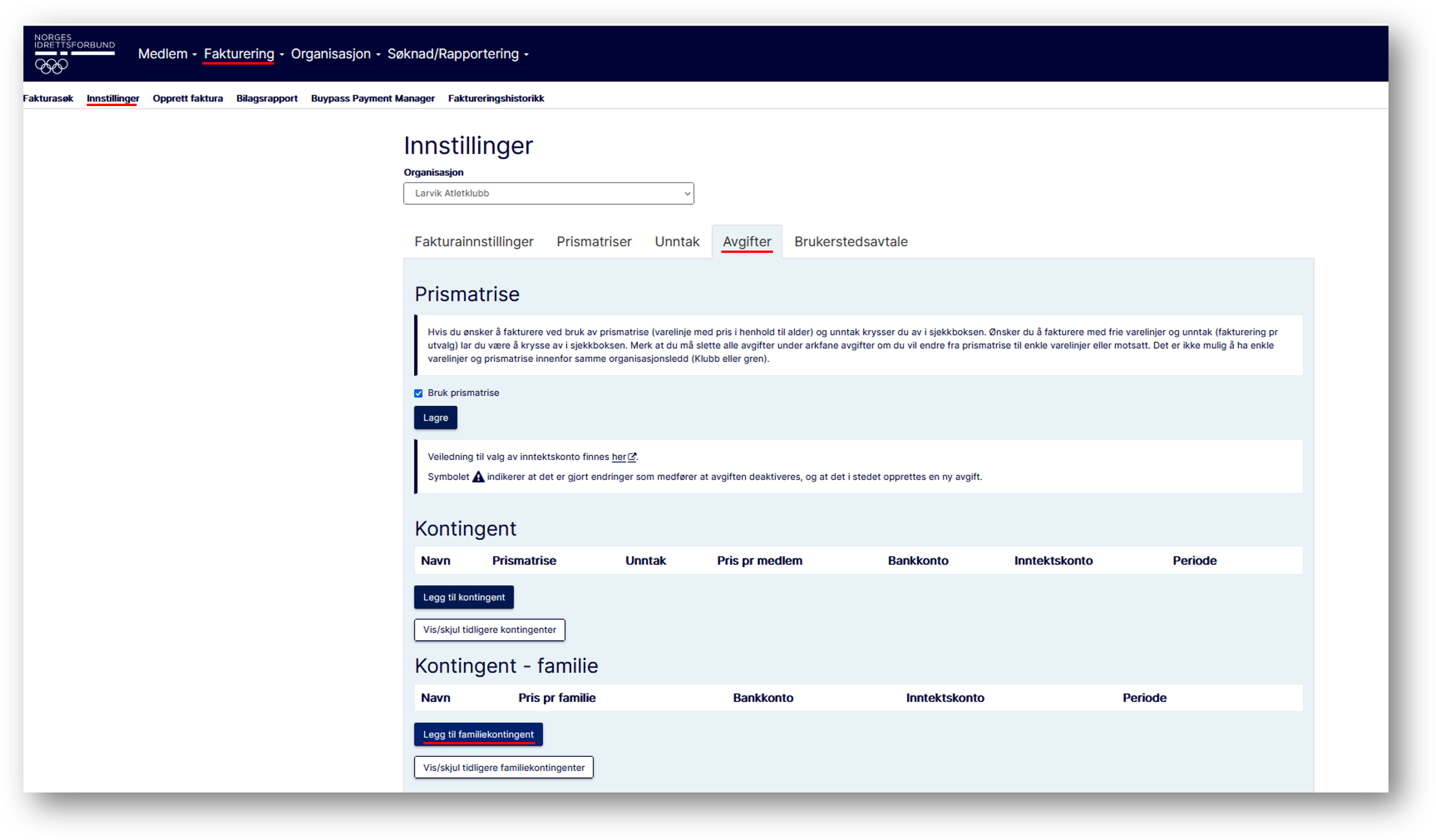The width and height of the screenshot is (1436, 840).
Task: Open the Unntak tab
Action: point(676,242)
